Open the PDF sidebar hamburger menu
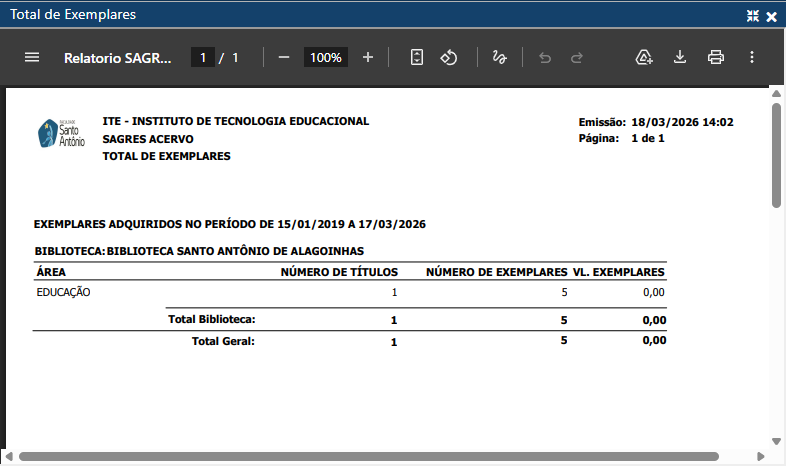This screenshot has height=467, width=786. [32, 58]
